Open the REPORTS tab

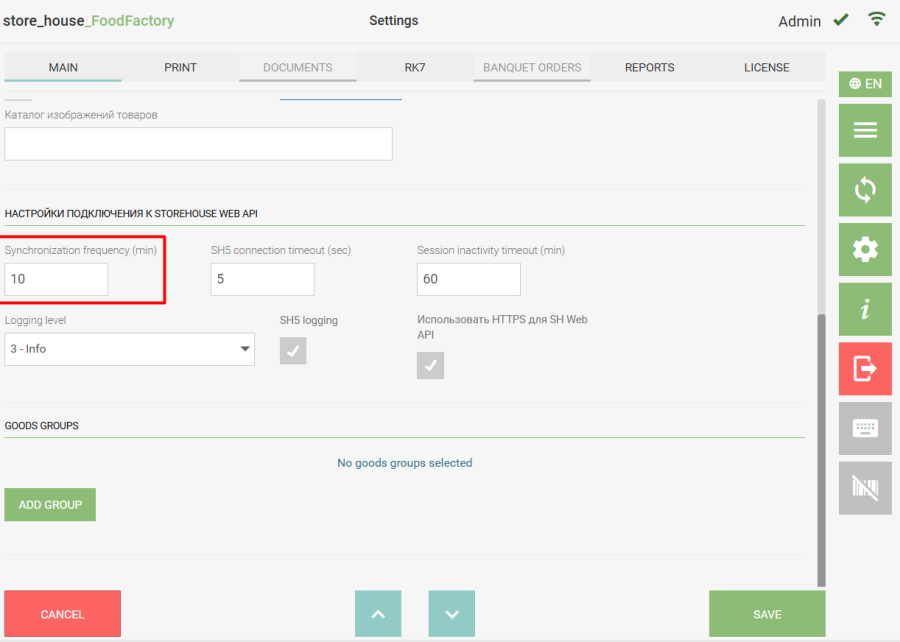tap(649, 68)
